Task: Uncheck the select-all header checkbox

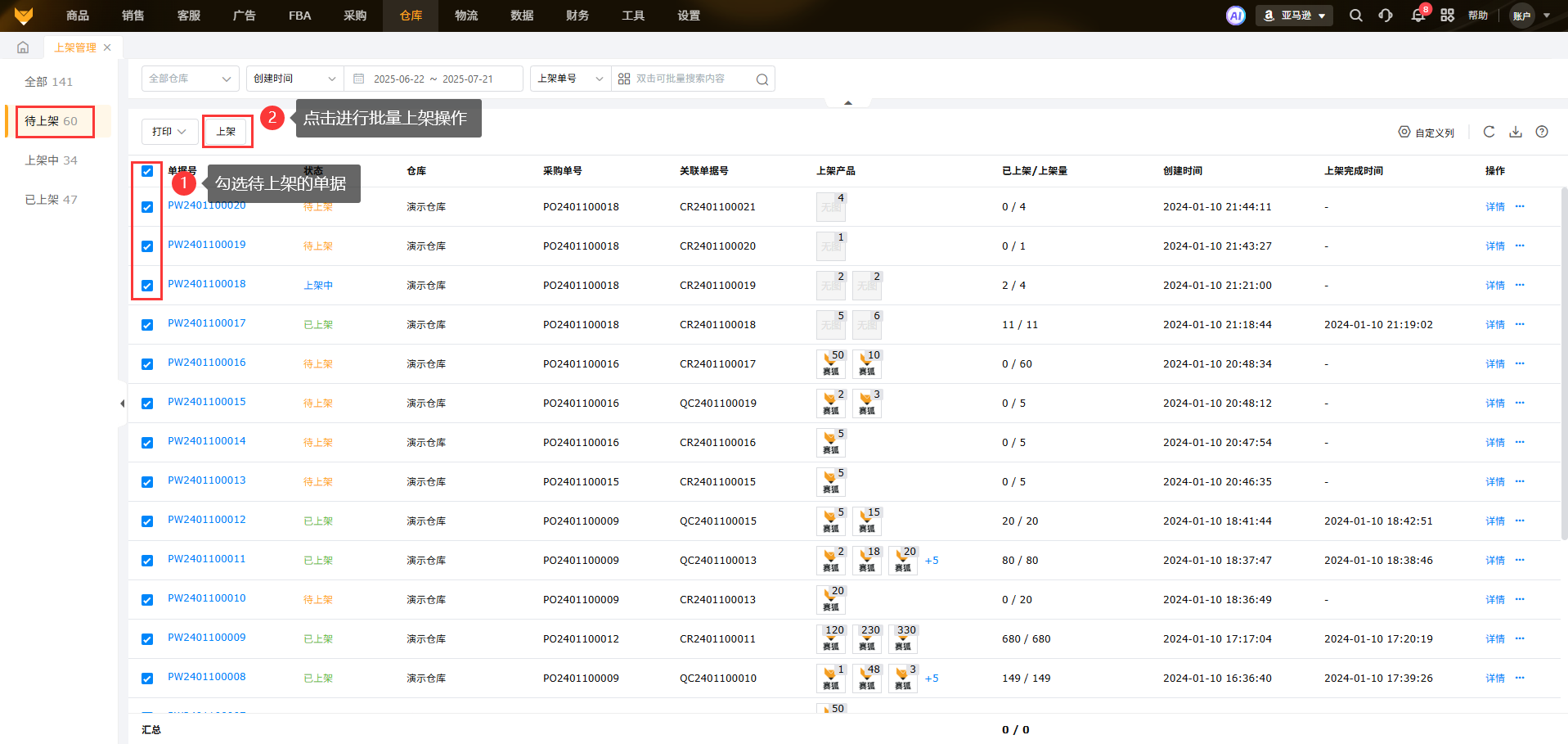Action: (x=147, y=171)
